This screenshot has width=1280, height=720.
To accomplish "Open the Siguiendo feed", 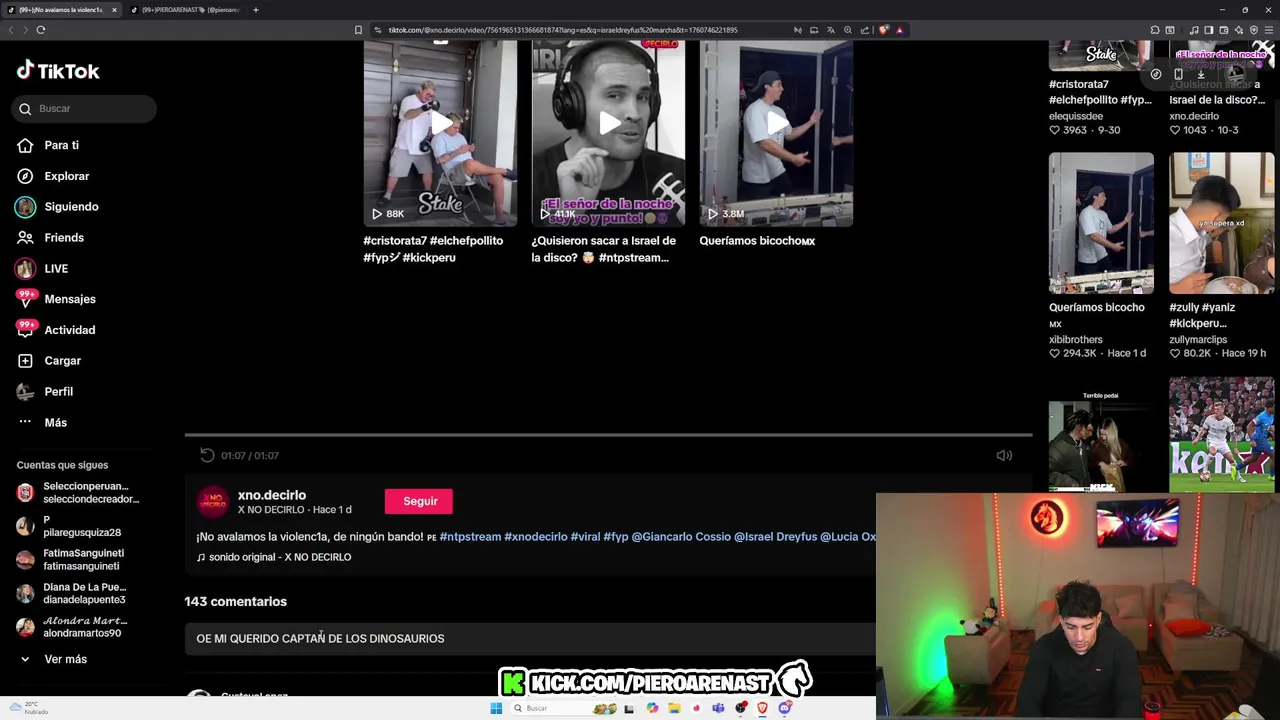I will click(71, 207).
